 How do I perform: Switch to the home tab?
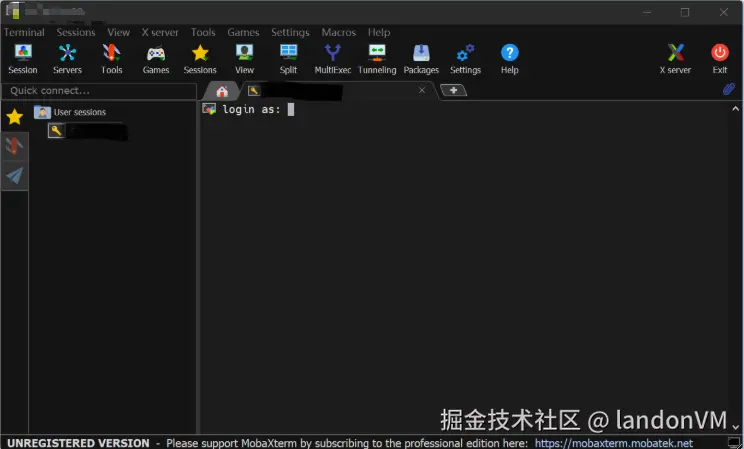pyautogui.click(x=222, y=91)
